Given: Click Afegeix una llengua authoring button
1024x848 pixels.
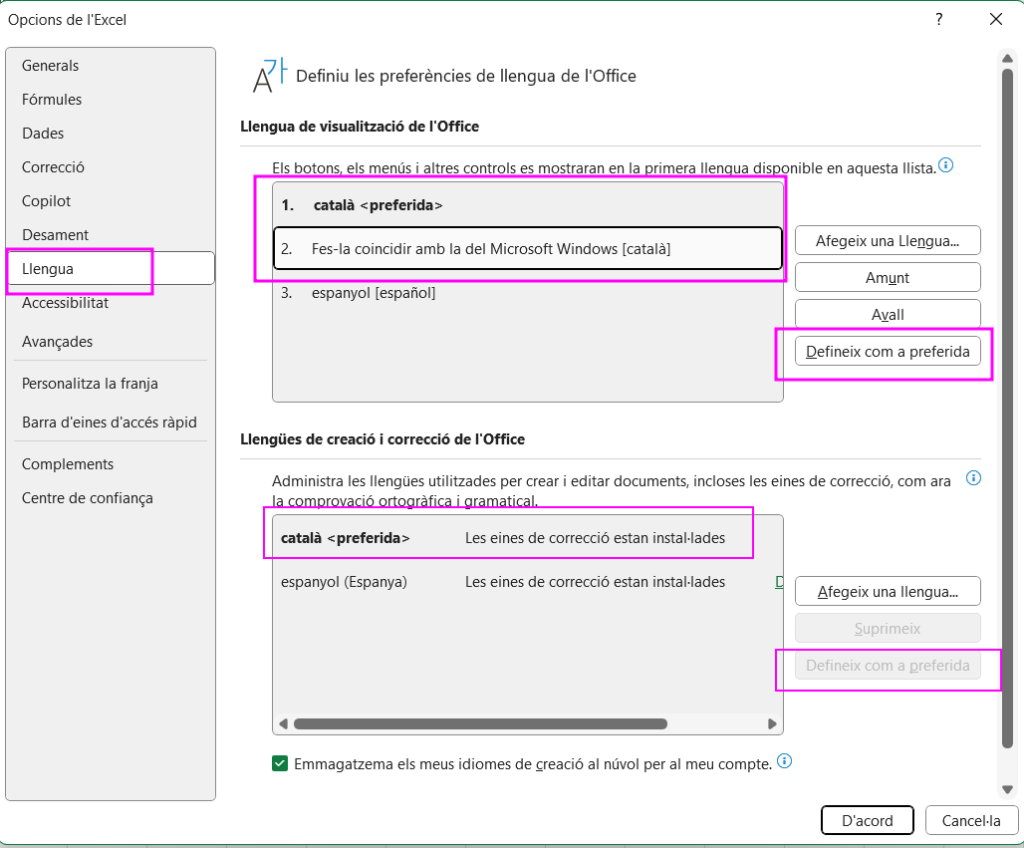Looking at the screenshot, I should point(888,591).
